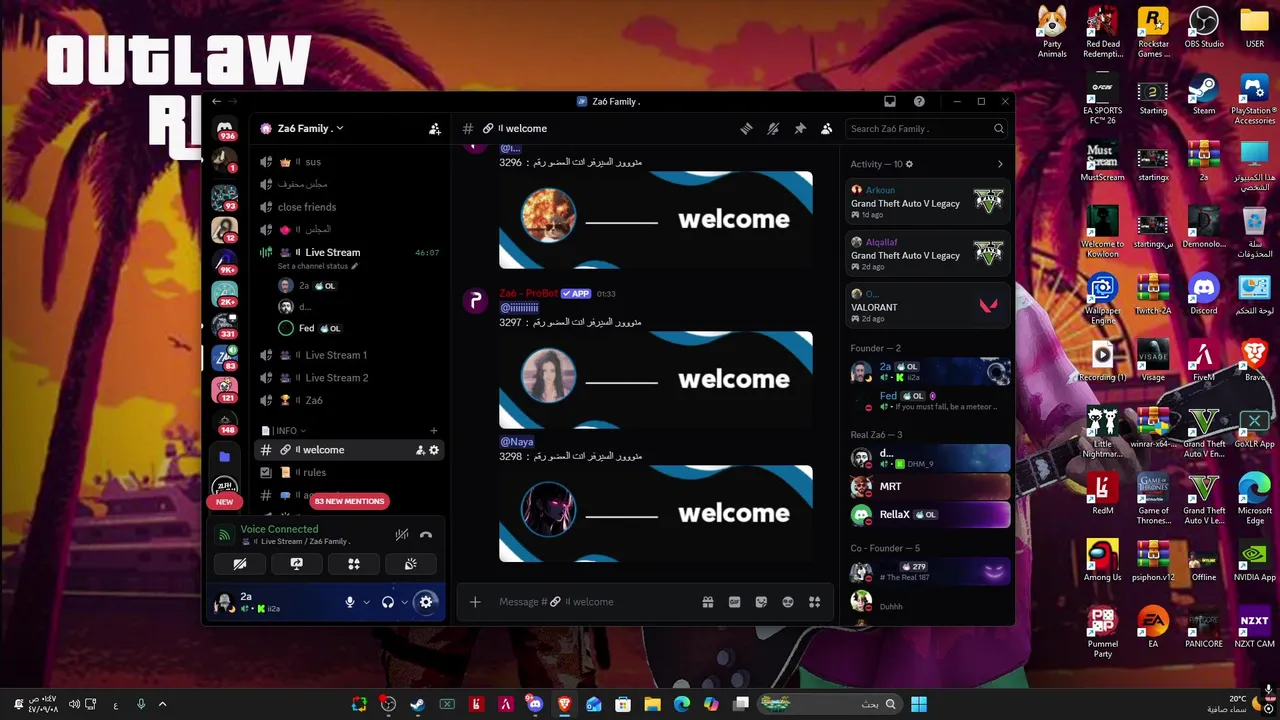Open activity settings gear next to Activity
This screenshot has width=1280, height=720.
click(x=909, y=164)
